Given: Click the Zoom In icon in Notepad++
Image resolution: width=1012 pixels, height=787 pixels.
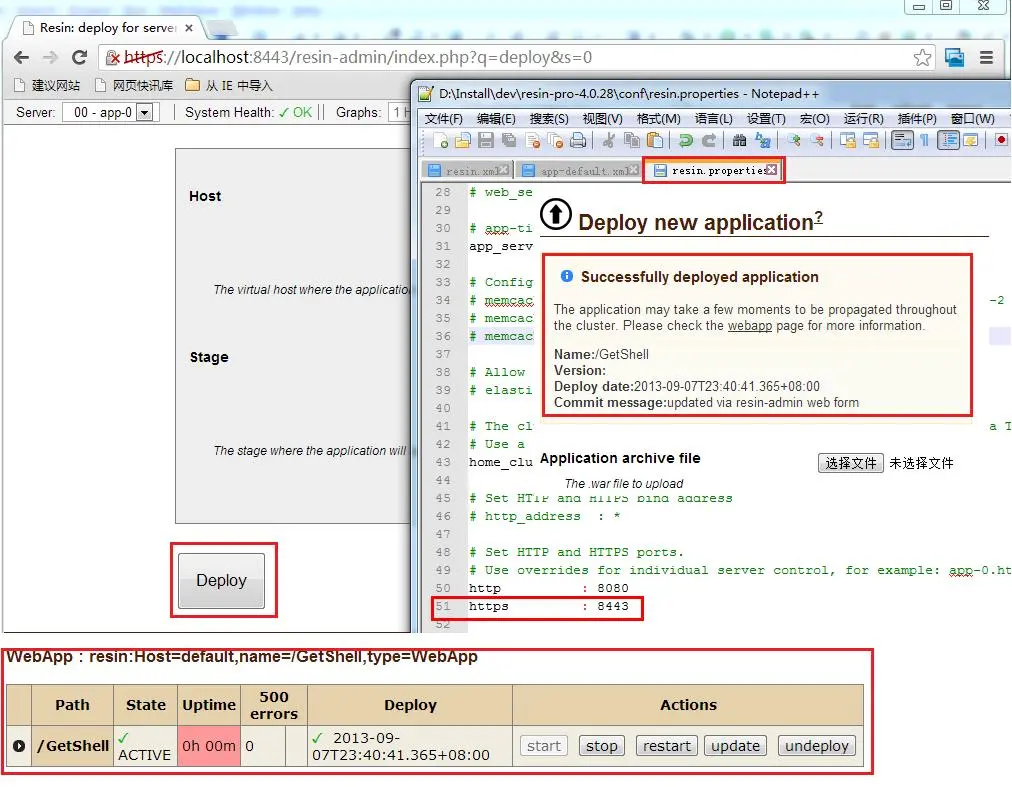Looking at the screenshot, I should (794, 140).
